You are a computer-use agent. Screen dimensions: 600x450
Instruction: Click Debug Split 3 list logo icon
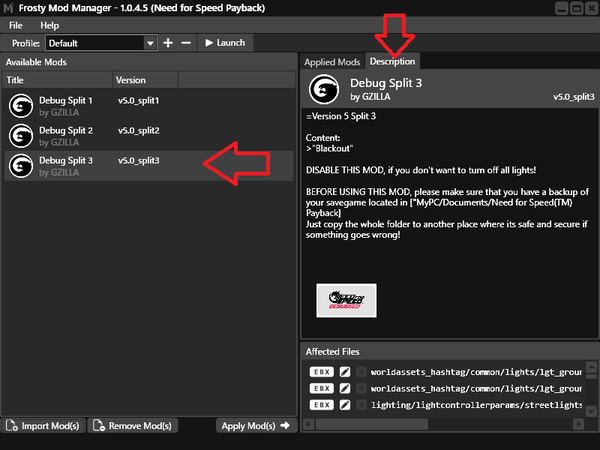click(21, 166)
